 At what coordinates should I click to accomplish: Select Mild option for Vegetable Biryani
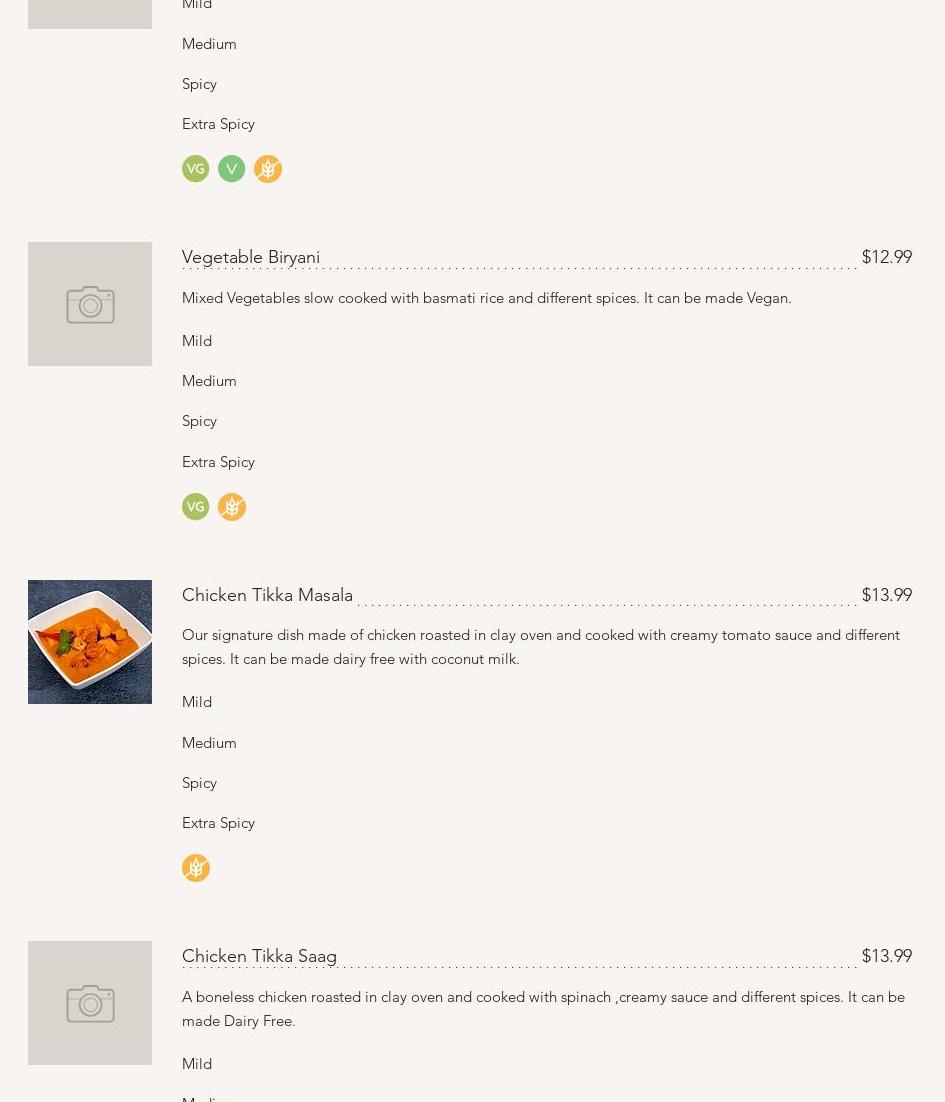tap(197, 341)
